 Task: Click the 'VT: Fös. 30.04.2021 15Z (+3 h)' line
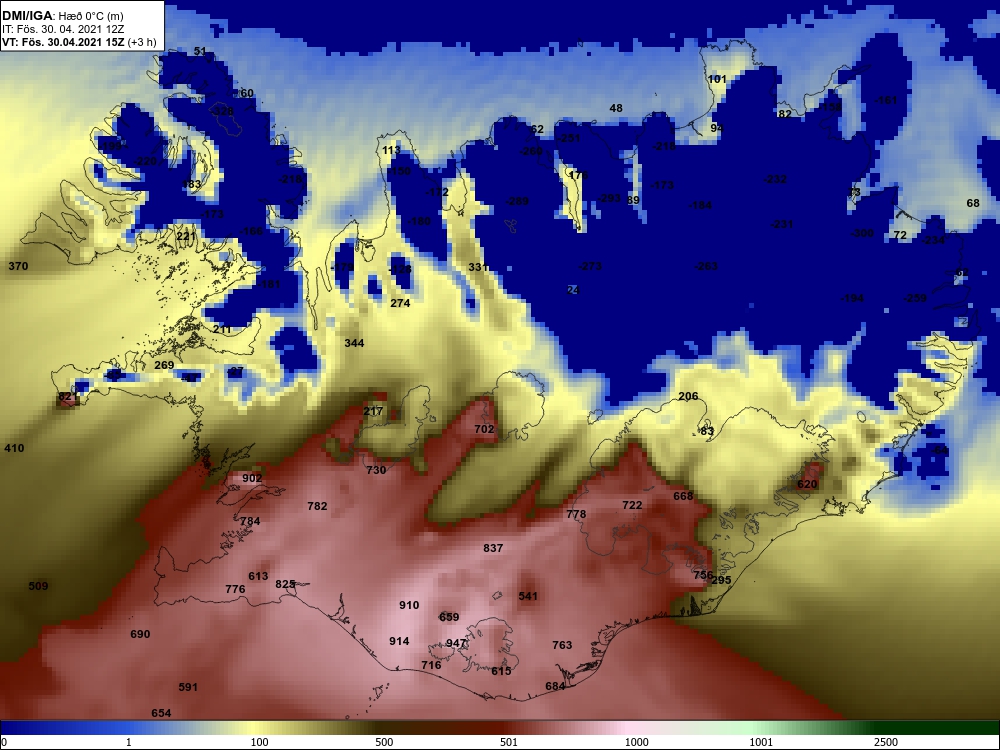tap(79, 42)
